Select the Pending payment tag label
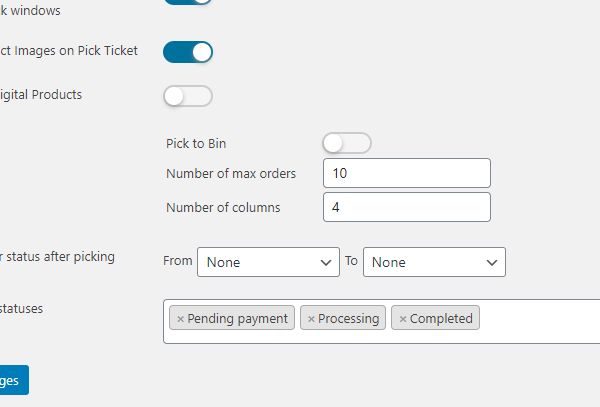Screen dimensions: 600x407 (238, 319)
